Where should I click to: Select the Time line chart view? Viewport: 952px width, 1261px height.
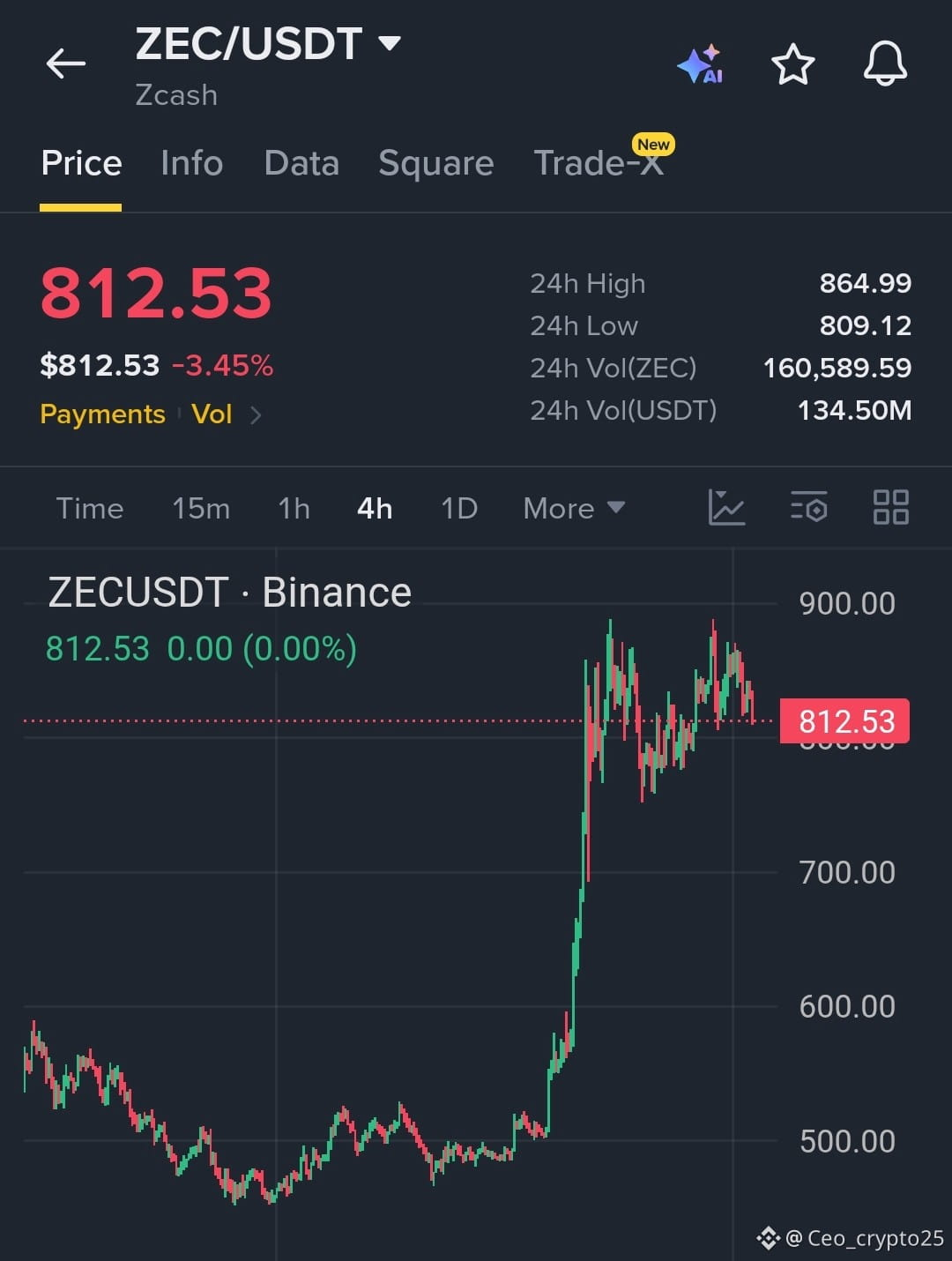click(x=90, y=509)
